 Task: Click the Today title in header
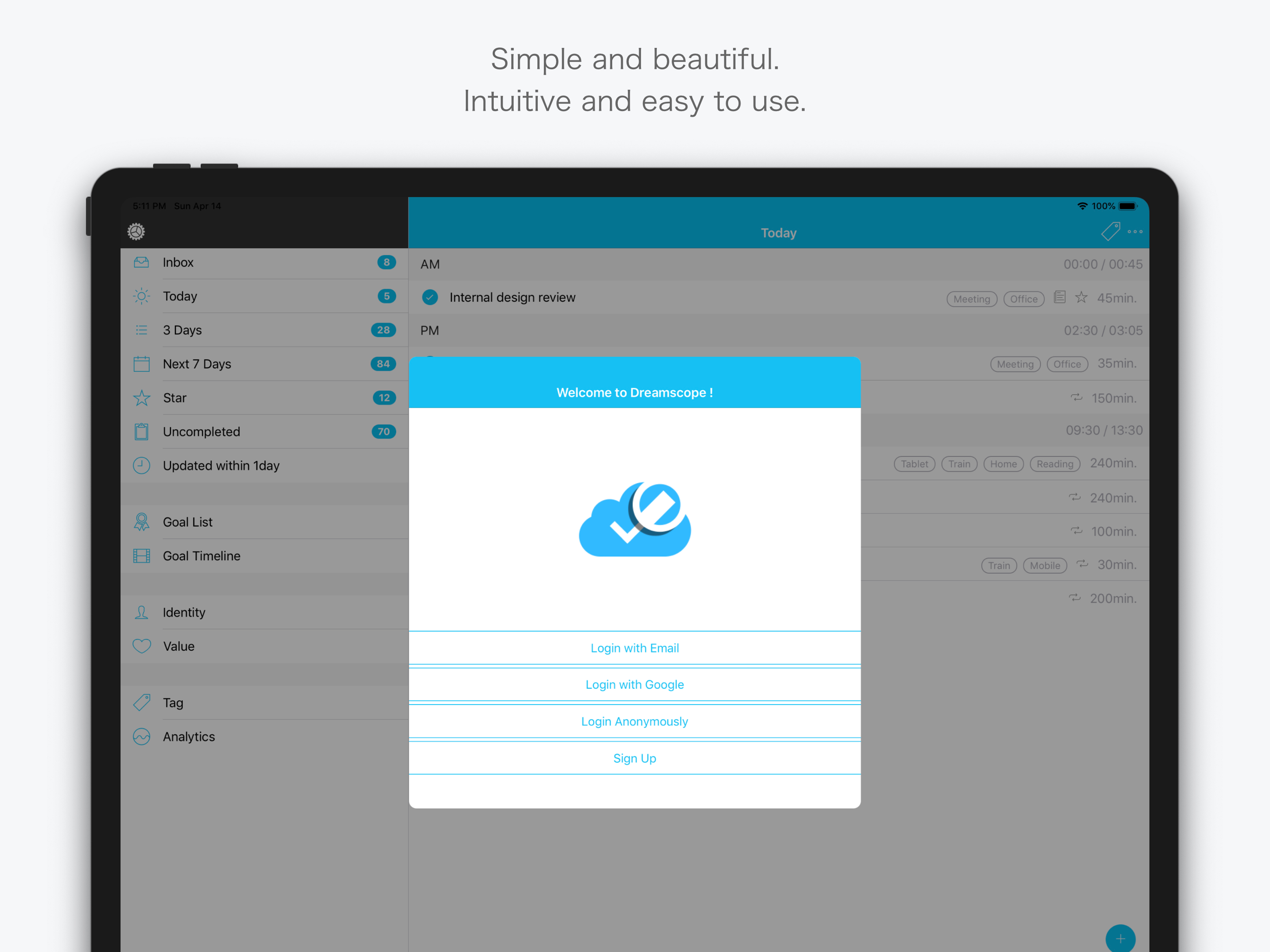click(x=779, y=232)
